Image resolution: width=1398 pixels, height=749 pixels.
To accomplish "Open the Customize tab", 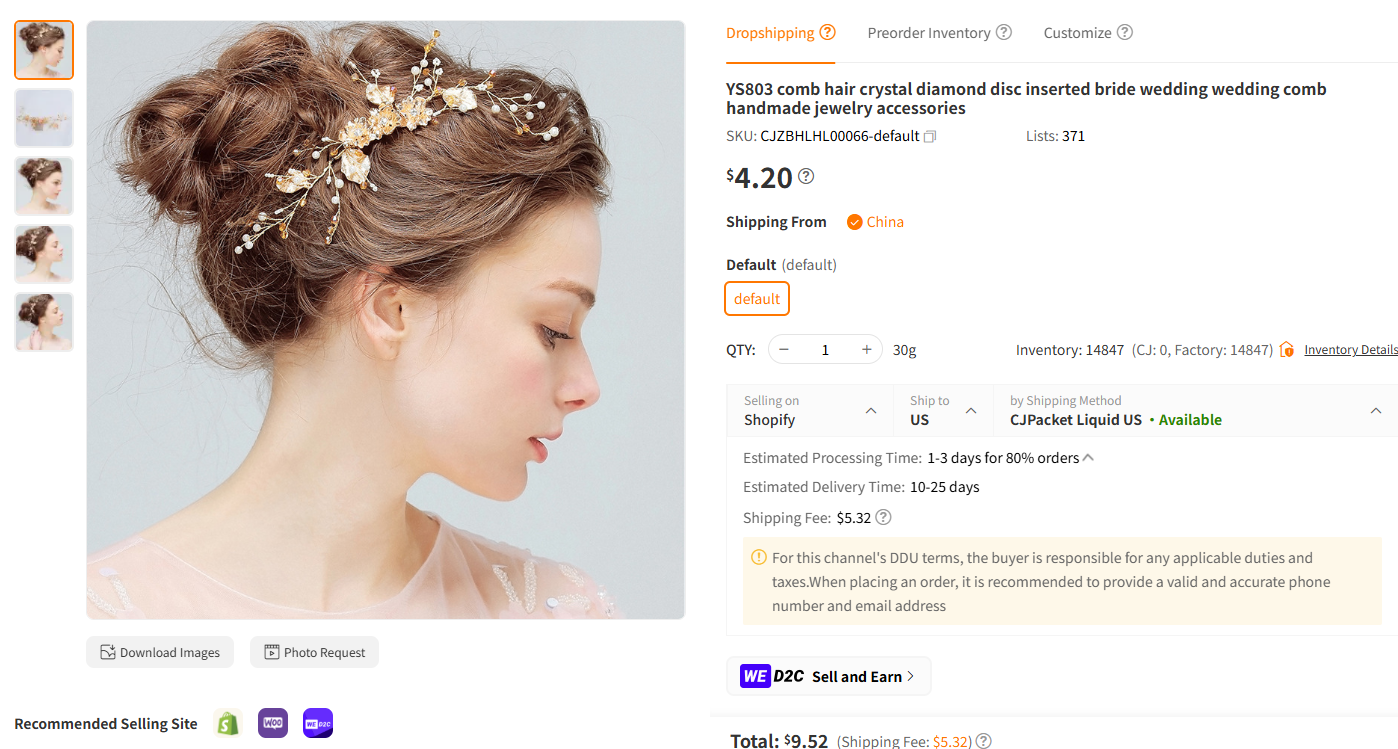I will click(1077, 32).
